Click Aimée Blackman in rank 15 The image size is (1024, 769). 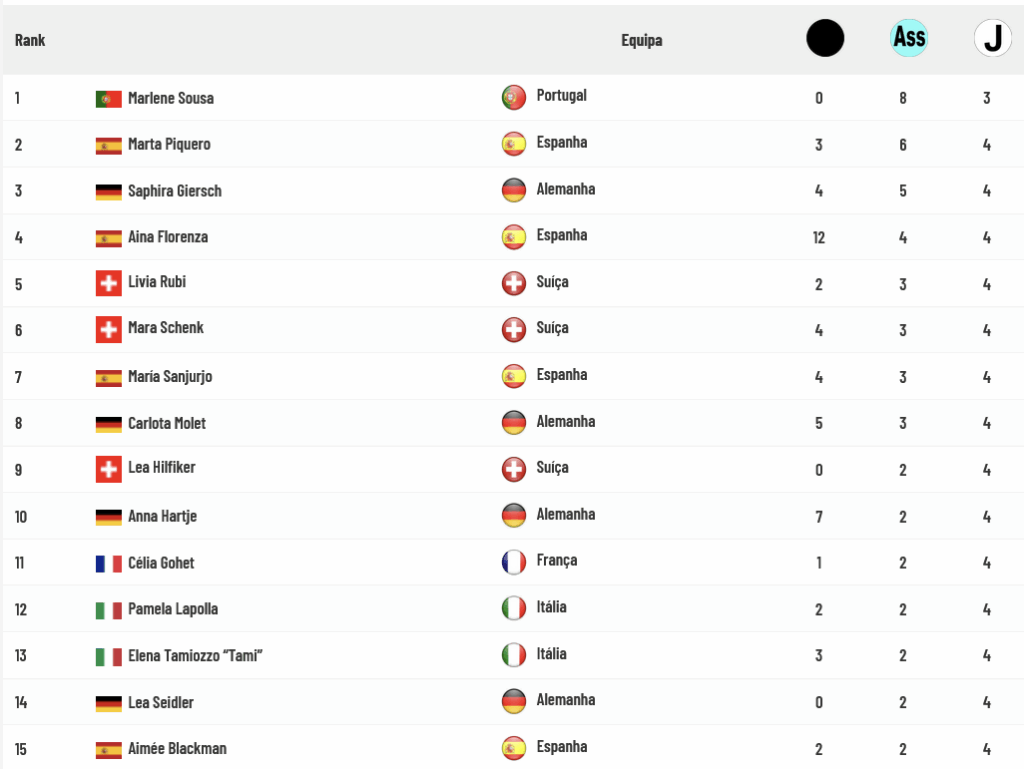(177, 748)
